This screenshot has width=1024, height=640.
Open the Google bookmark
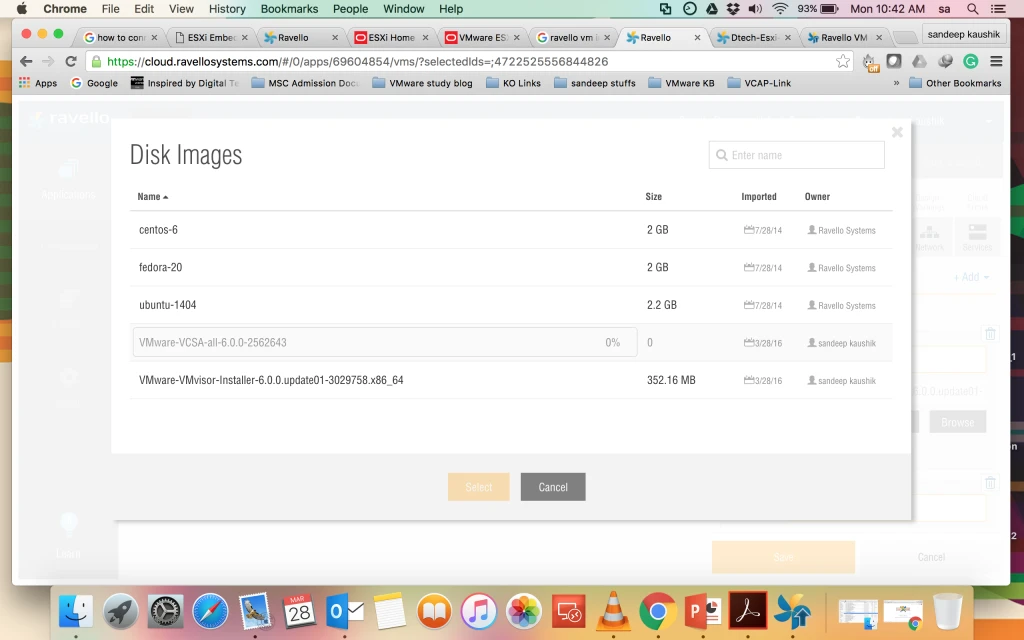pos(94,83)
